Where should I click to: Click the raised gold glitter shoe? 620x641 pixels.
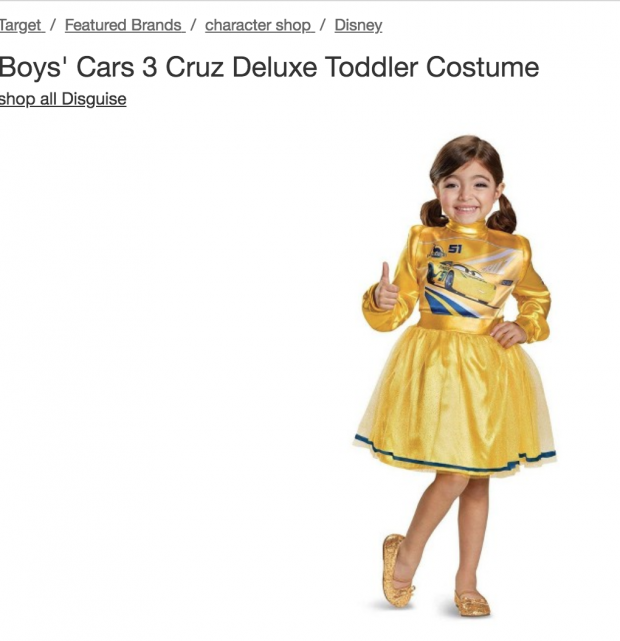[396, 571]
